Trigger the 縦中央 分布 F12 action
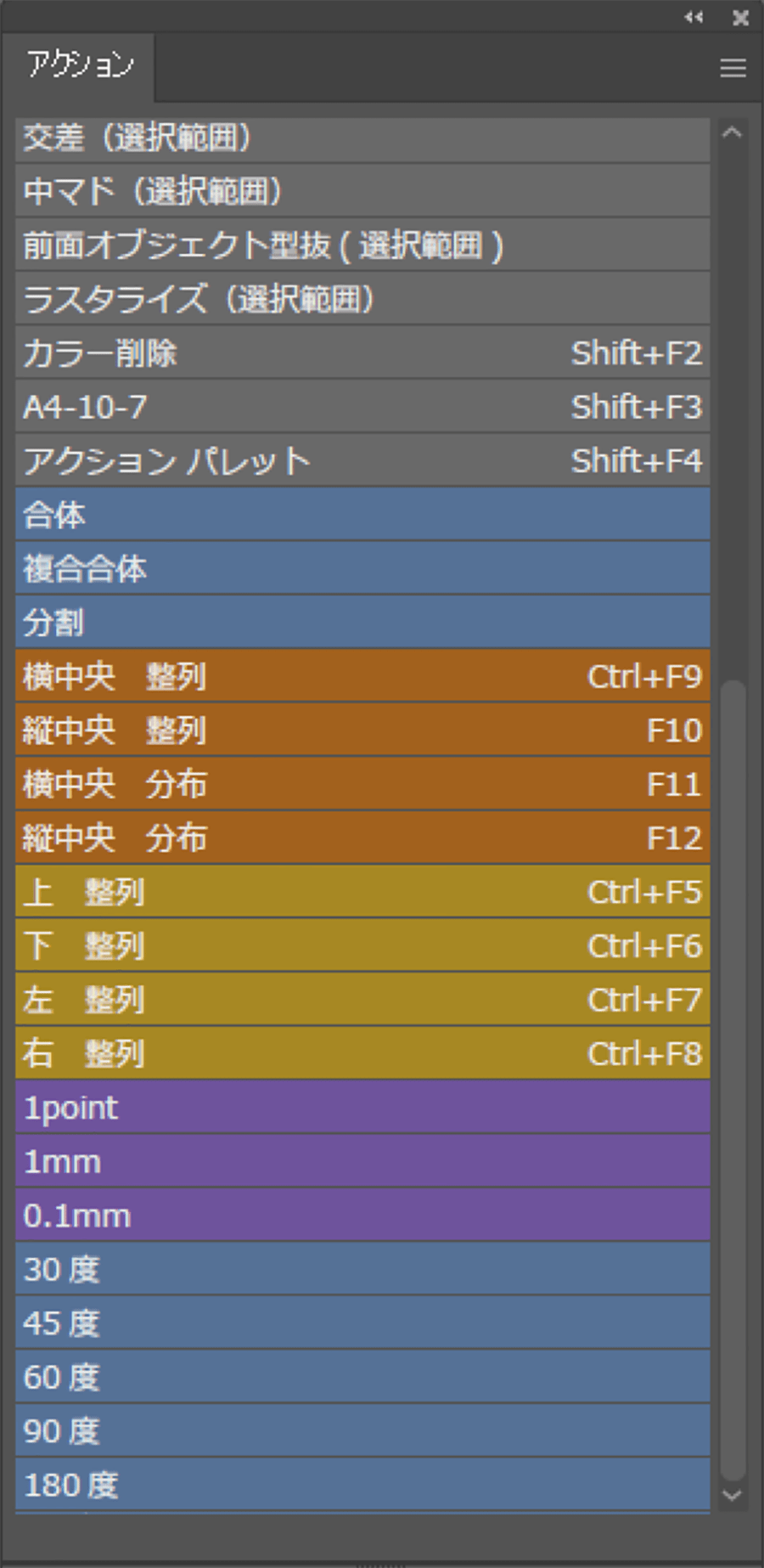 (x=362, y=838)
